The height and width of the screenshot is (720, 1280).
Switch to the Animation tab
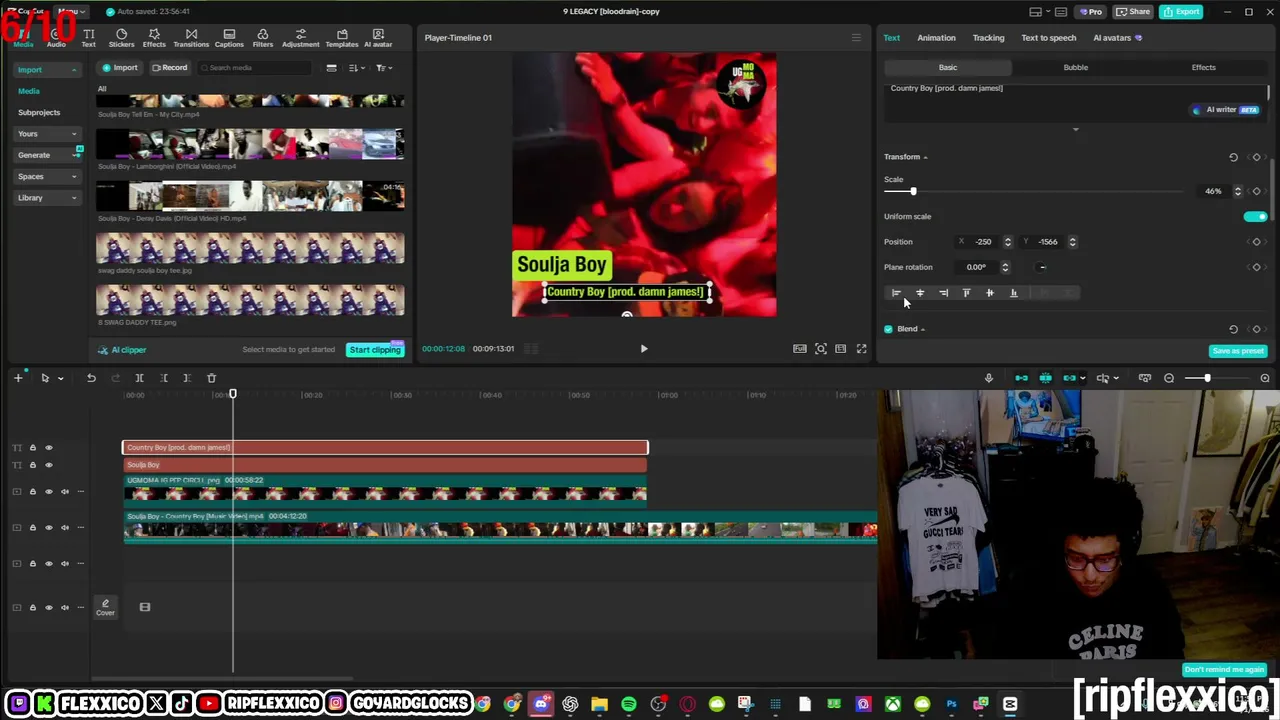(936, 38)
